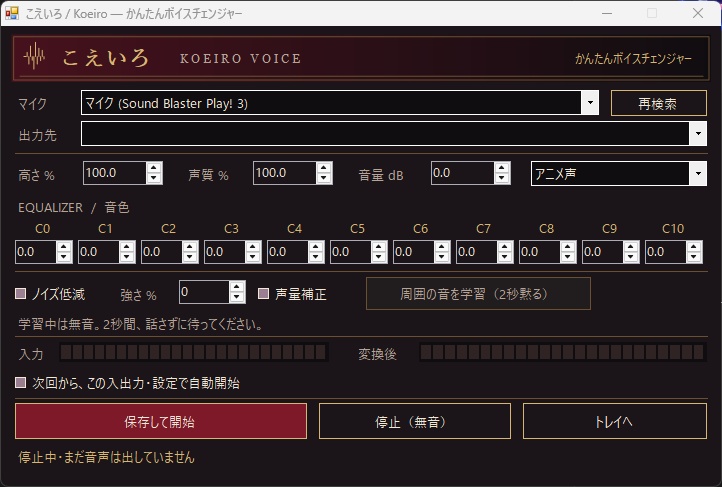Increase 強さ % with up arrow
722x487 pixels.
[237, 287]
